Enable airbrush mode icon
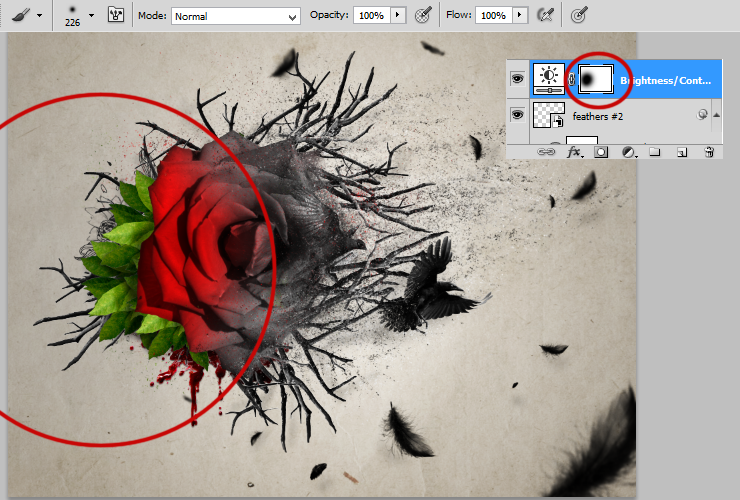This screenshot has width=740, height=500. pyautogui.click(x=546, y=16)
